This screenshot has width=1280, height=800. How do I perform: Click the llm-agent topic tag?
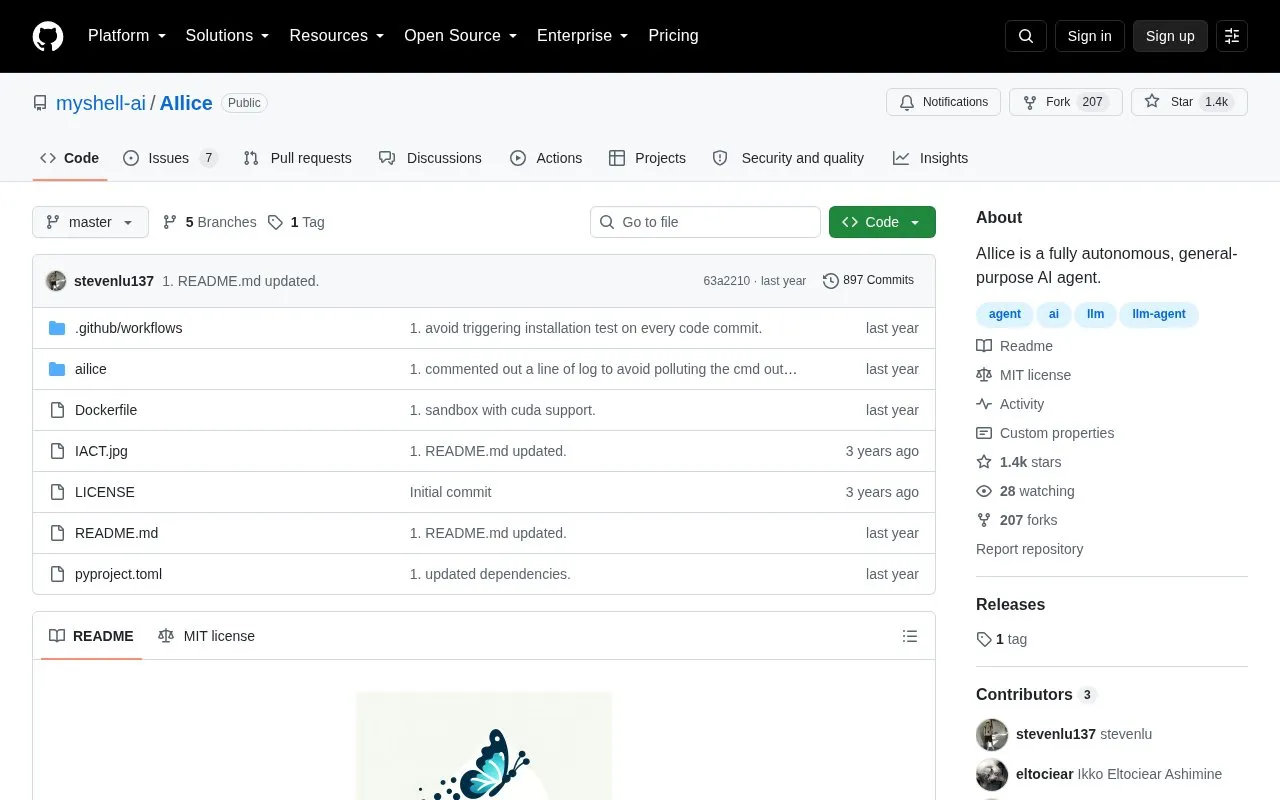1159,314
